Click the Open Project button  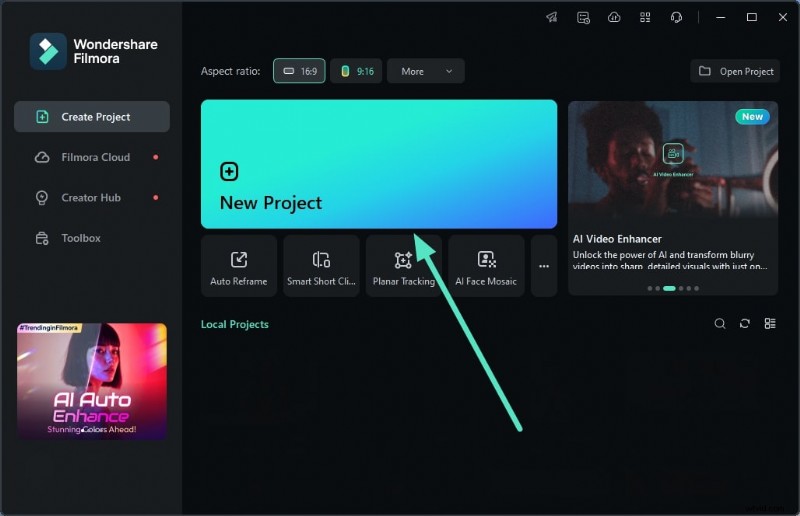(735, 71)
